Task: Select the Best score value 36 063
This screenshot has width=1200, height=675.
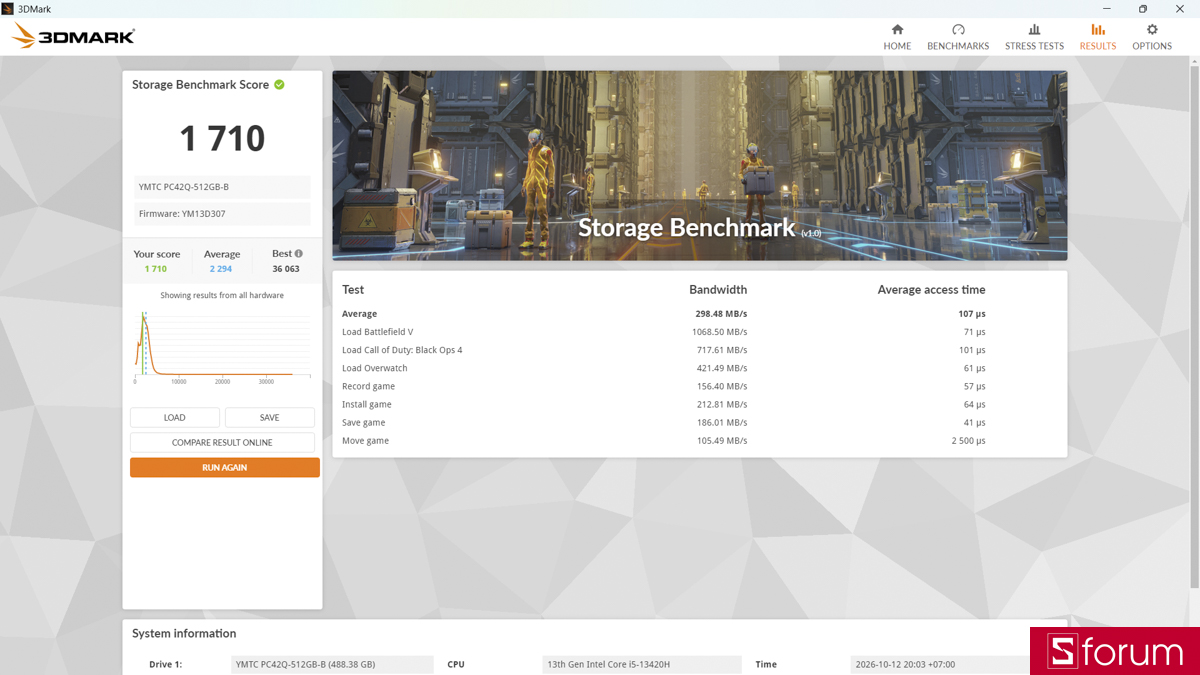Action: [x=286, y=269]
